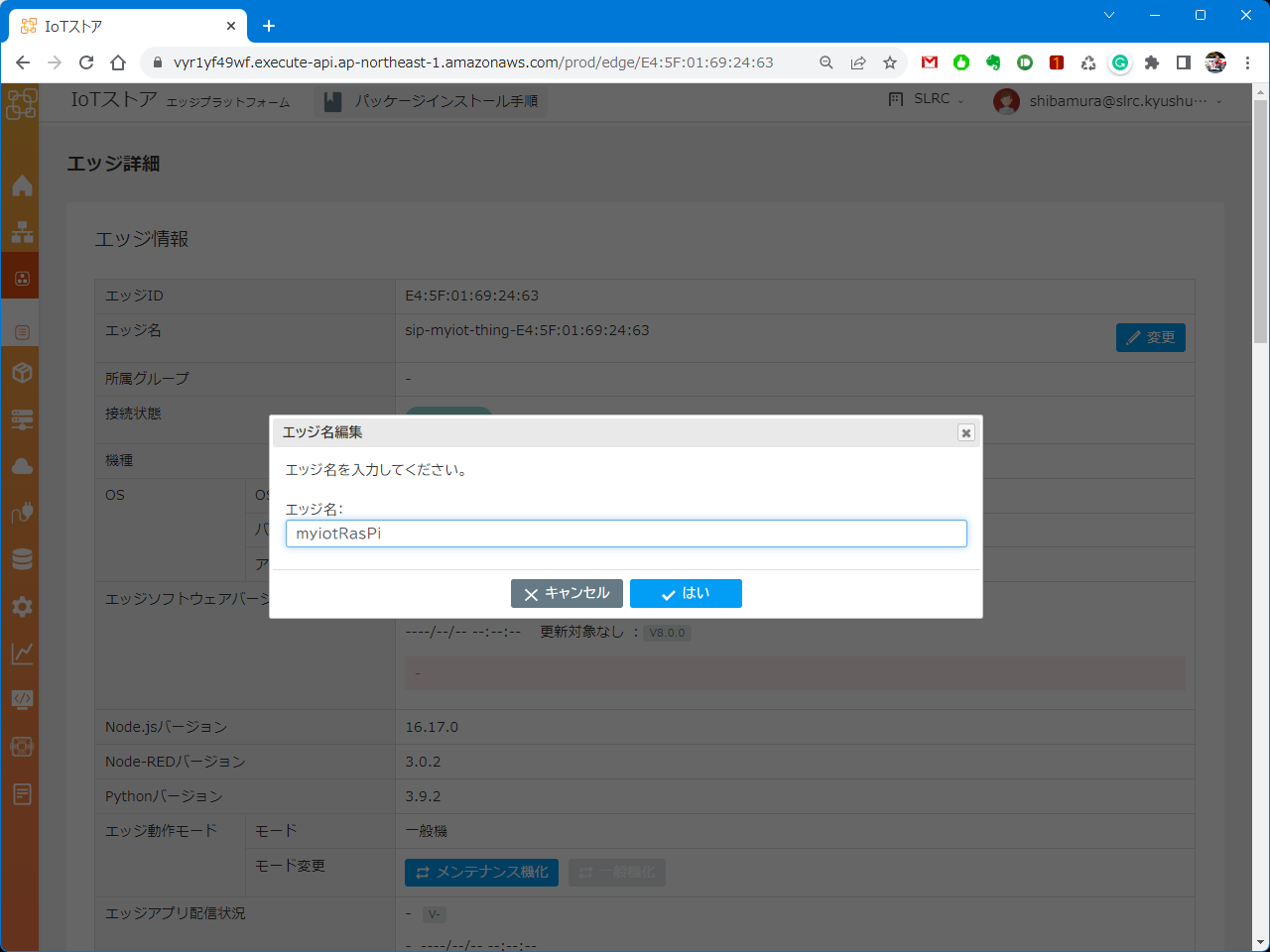Open the home icon in sidebar
The height and width of the screenshot is (952, 1270).
pos(22,185)
